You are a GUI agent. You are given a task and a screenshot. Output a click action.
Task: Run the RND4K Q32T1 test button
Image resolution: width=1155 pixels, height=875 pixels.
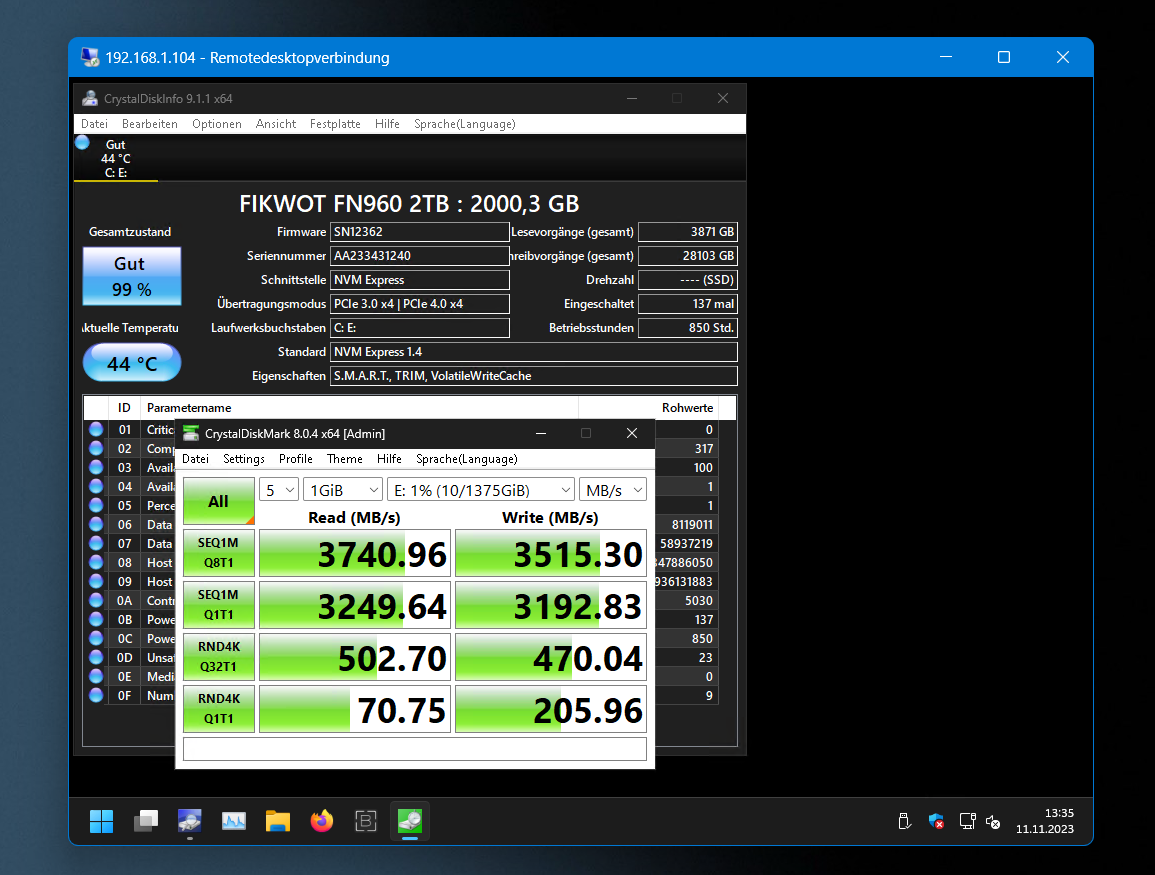tap(219, 656)
